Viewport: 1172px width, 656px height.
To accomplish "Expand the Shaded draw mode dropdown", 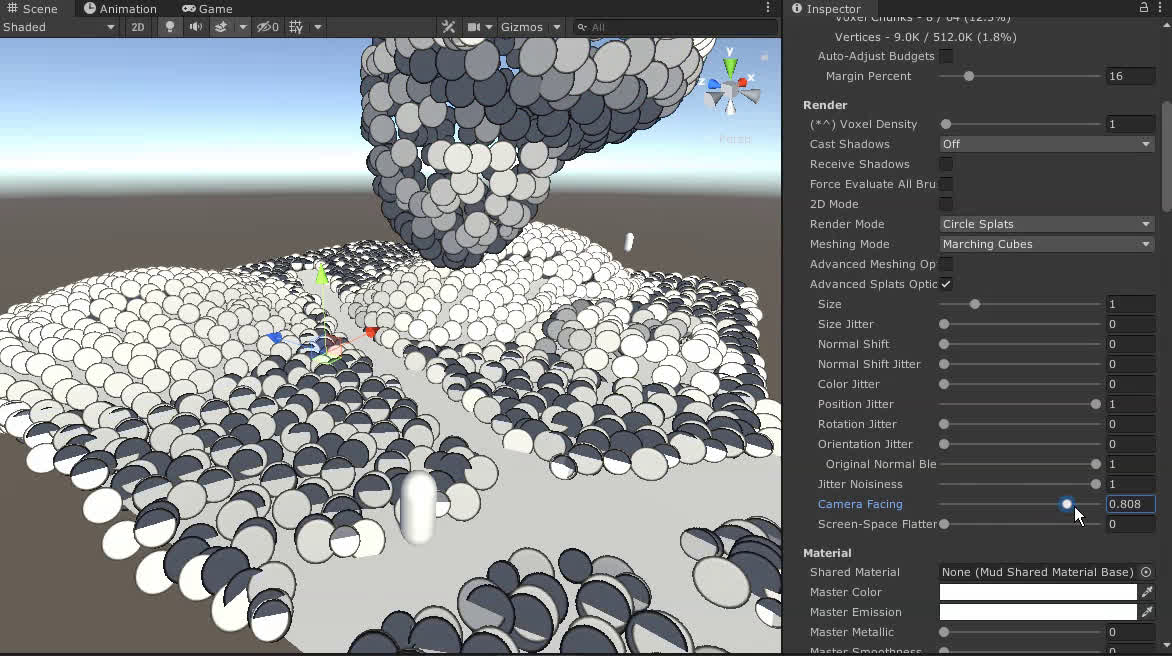I will pyautogui.click(x=60, y=27).
